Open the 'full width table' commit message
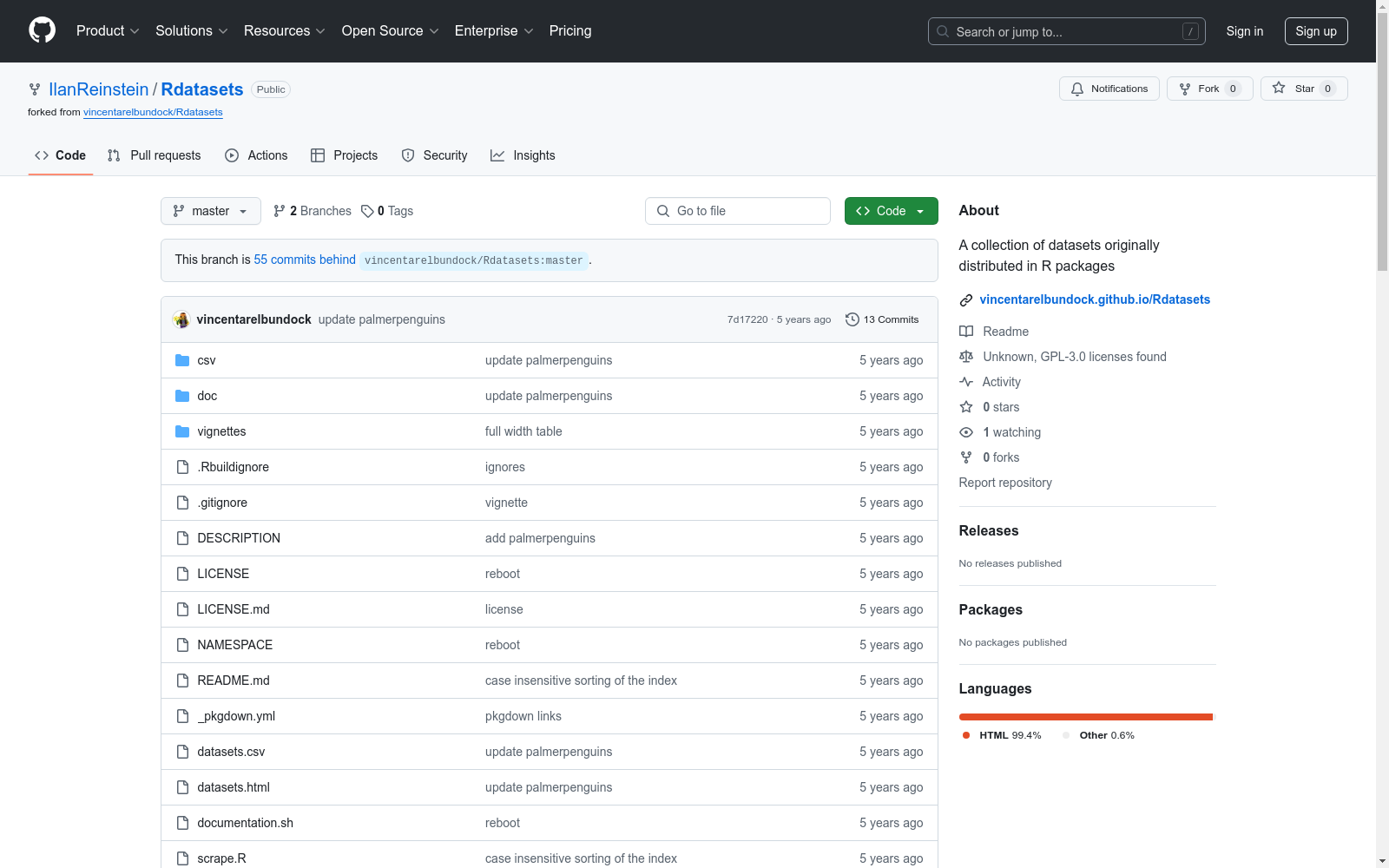The image size is (1389, 868). tap(523, 431)
